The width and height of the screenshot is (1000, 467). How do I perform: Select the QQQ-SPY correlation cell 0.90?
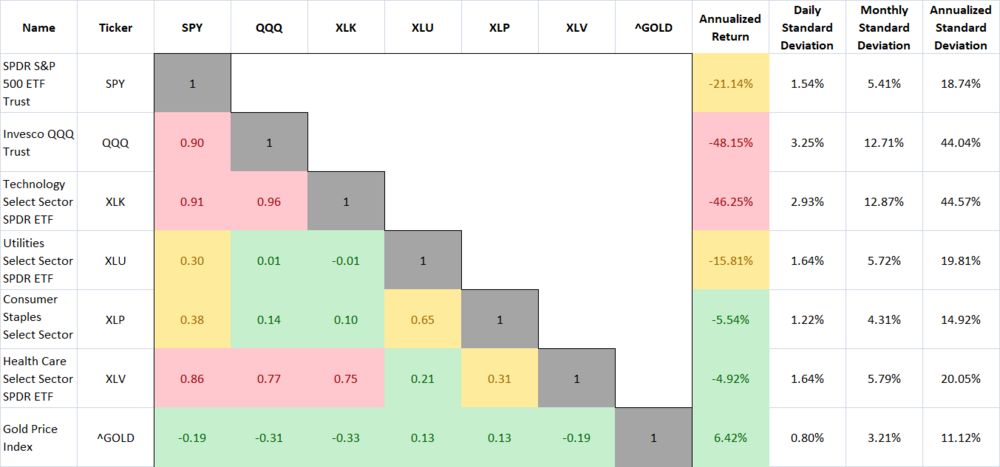[x=192, y=143]
